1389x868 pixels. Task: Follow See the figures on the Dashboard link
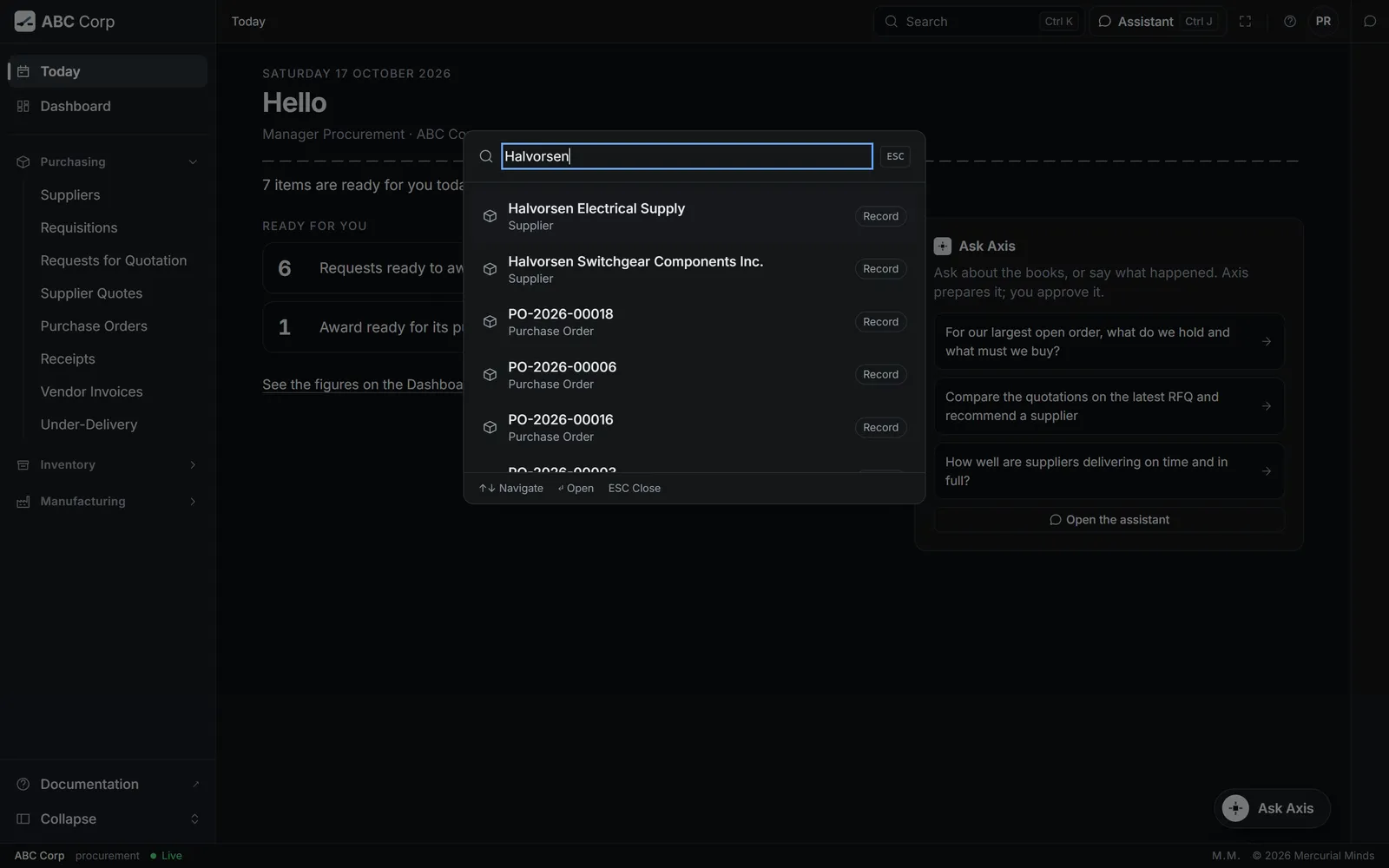click(x=363, y=385)
